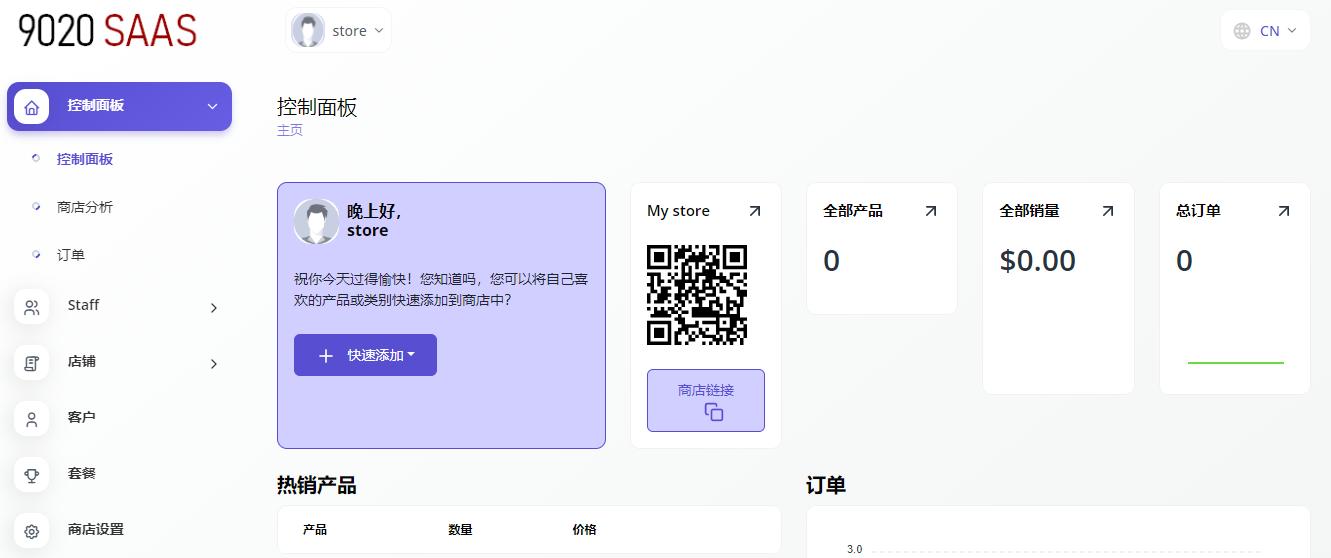Open the Staff menu item
This screenshot has height=558, width=1331.
click(x=119, y=307)
